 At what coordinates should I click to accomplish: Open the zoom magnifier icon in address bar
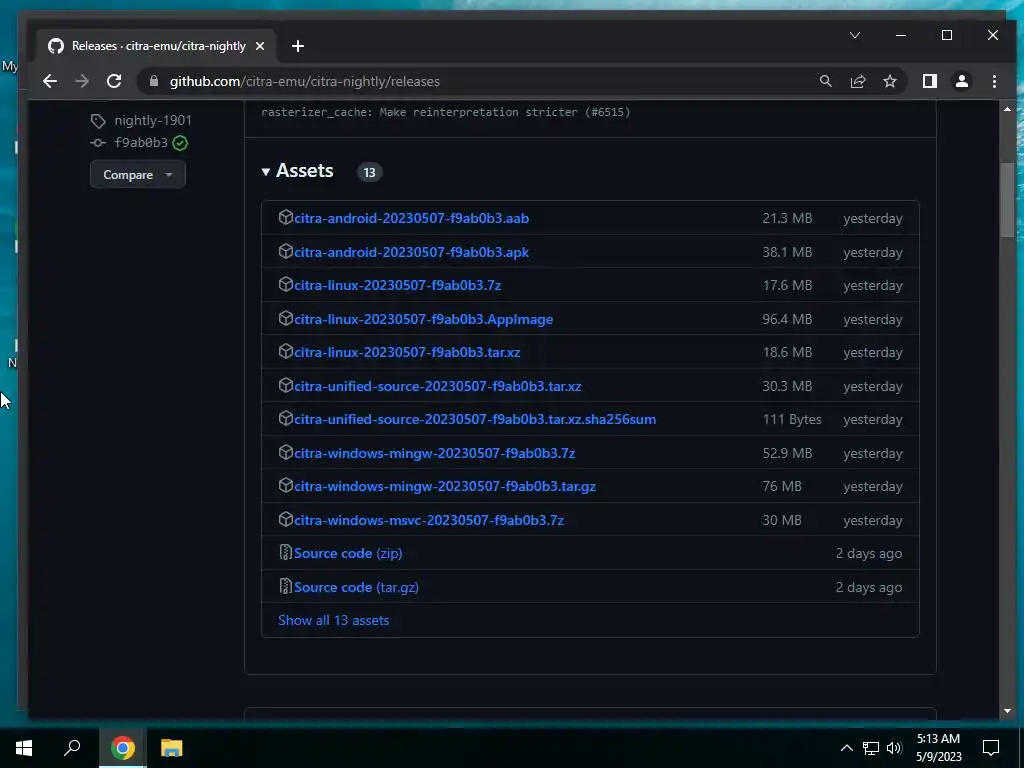pyautogui.click(x=825, y=81)
